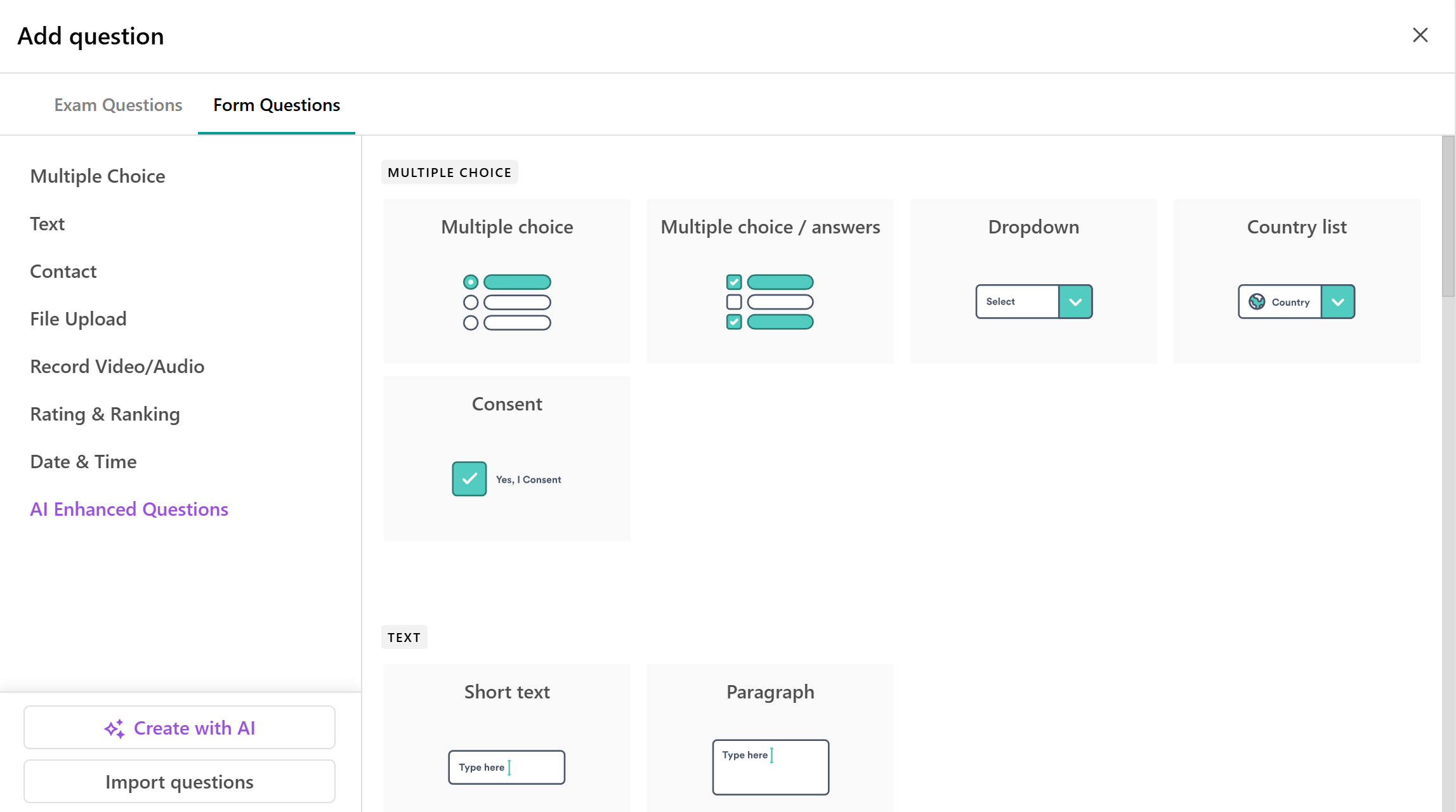
Task: Open the Rating & Ranking category
Action: pos(105,414)
